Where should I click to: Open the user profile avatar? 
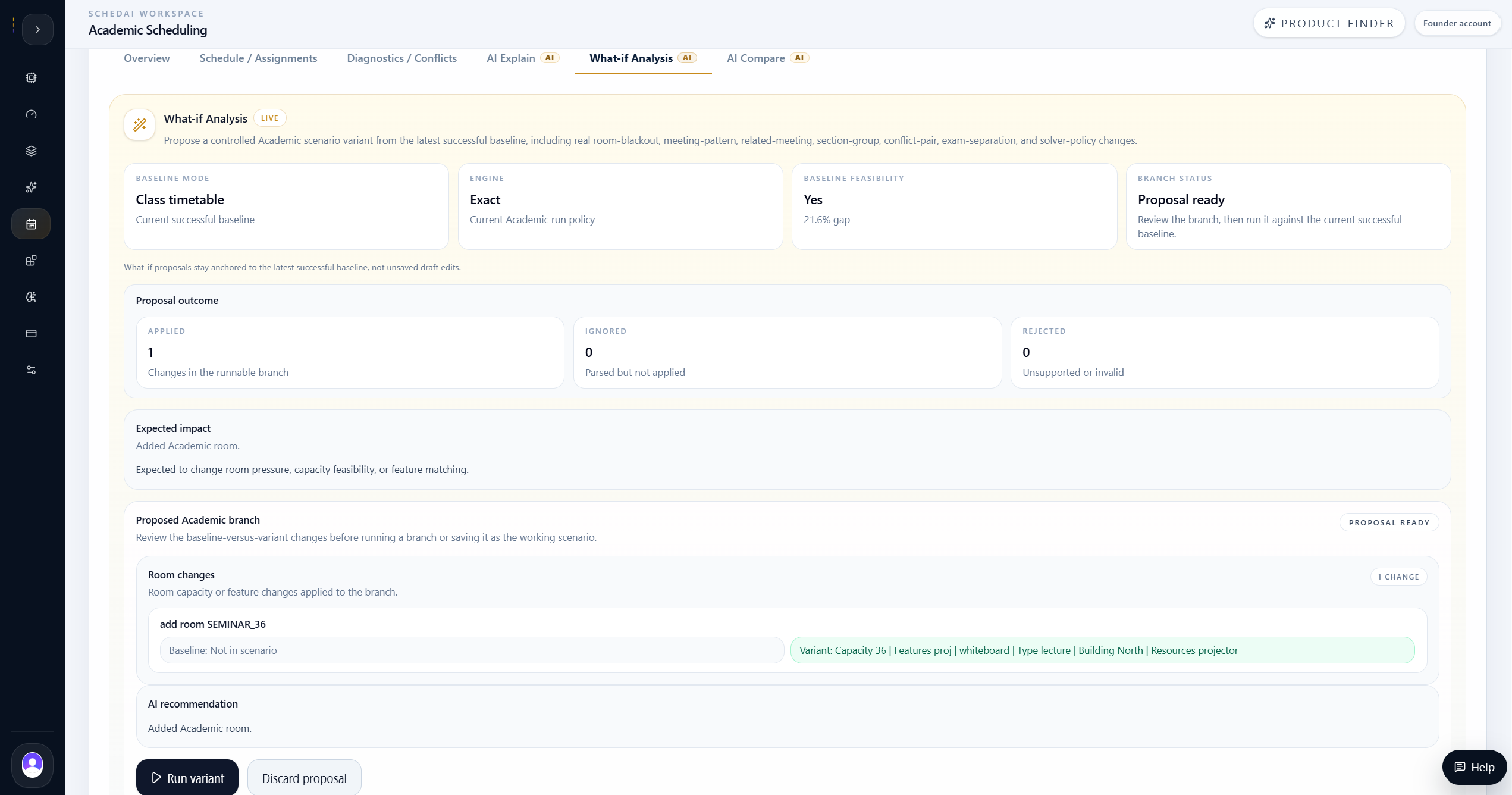32,765
